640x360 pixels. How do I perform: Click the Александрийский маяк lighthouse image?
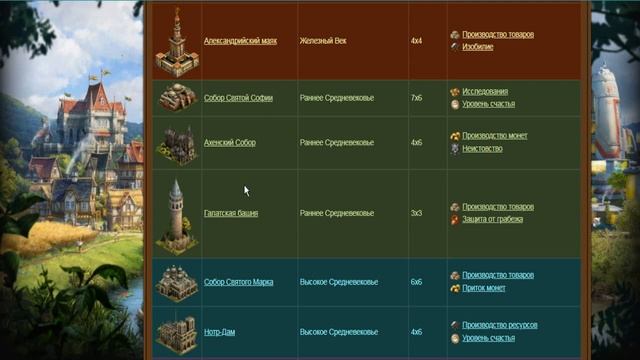tap(177, 42)
